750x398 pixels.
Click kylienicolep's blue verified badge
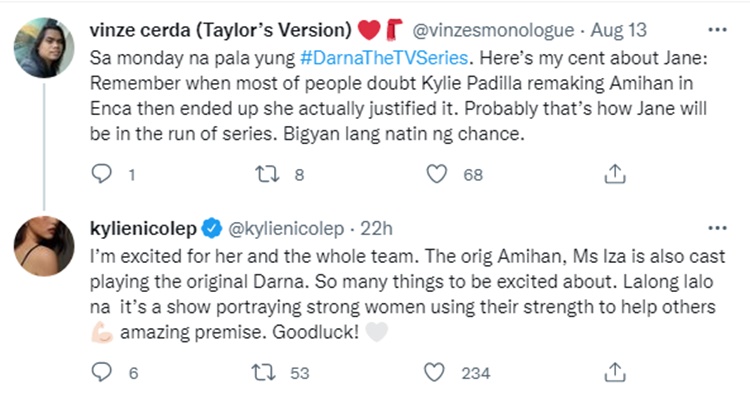pos(212,228)
